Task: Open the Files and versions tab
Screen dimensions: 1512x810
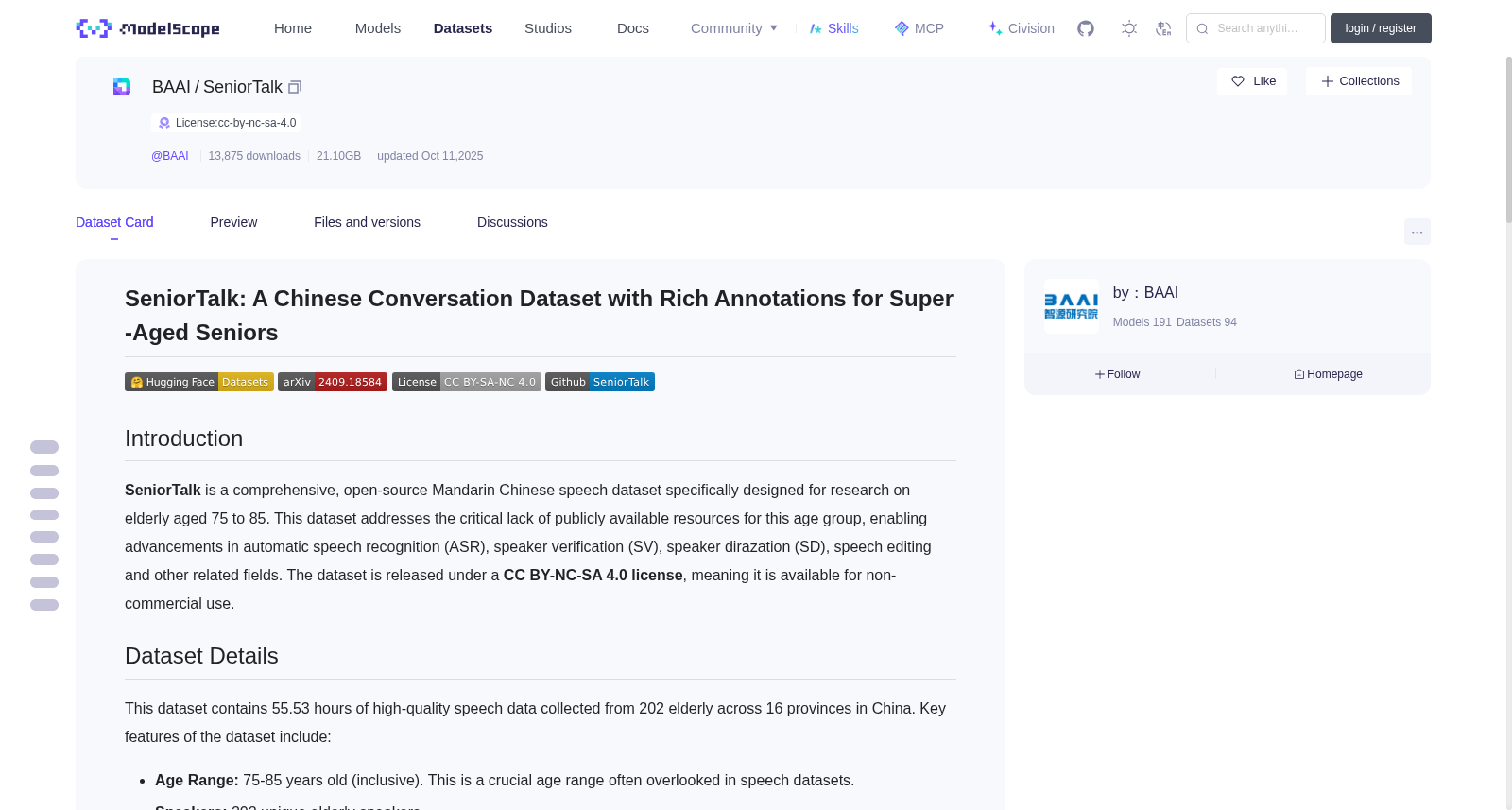Action: pyautogui.click(x=367, y=222)
